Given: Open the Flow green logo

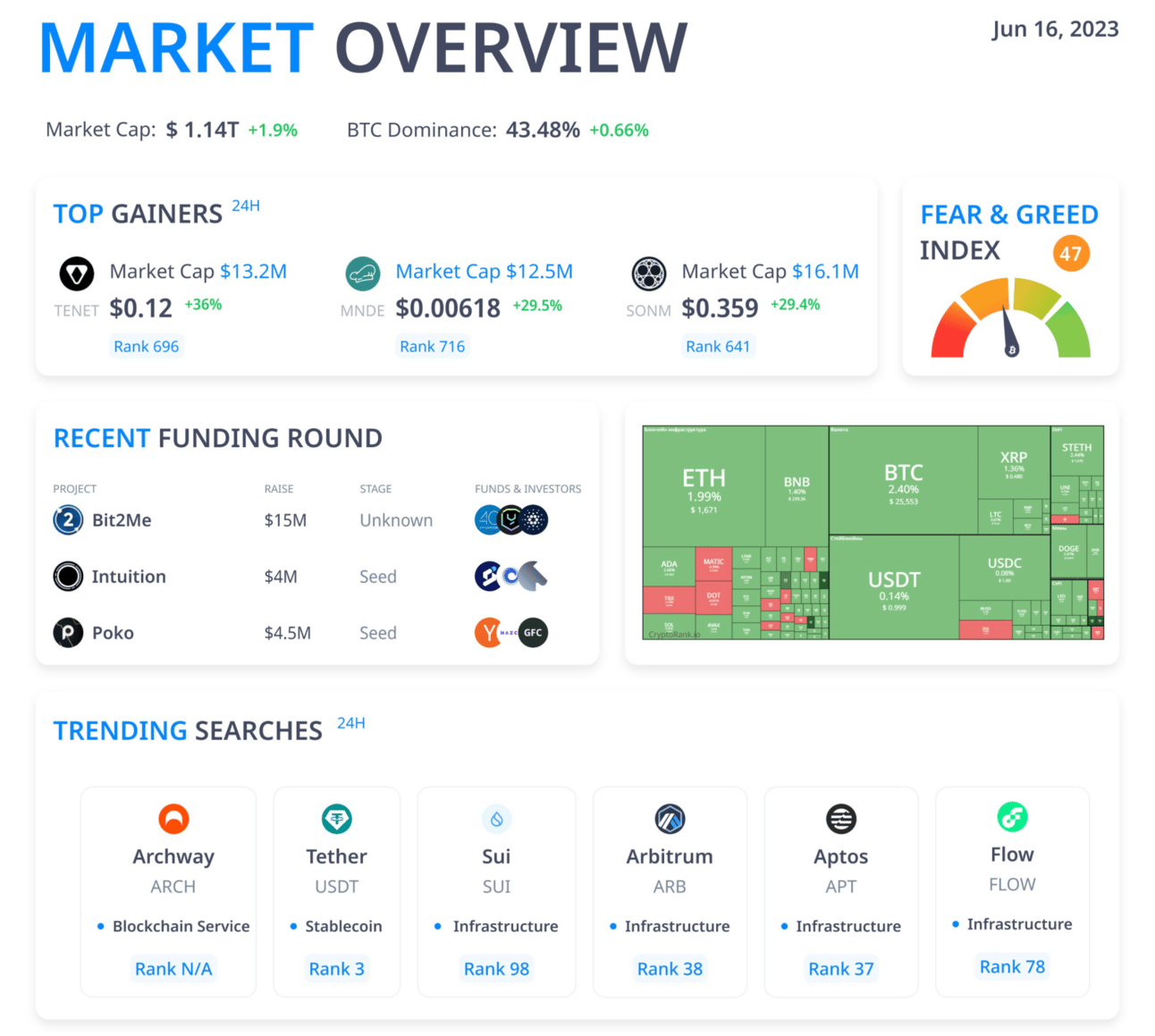Looking at the screenshot, I should tap(1013, 816).
